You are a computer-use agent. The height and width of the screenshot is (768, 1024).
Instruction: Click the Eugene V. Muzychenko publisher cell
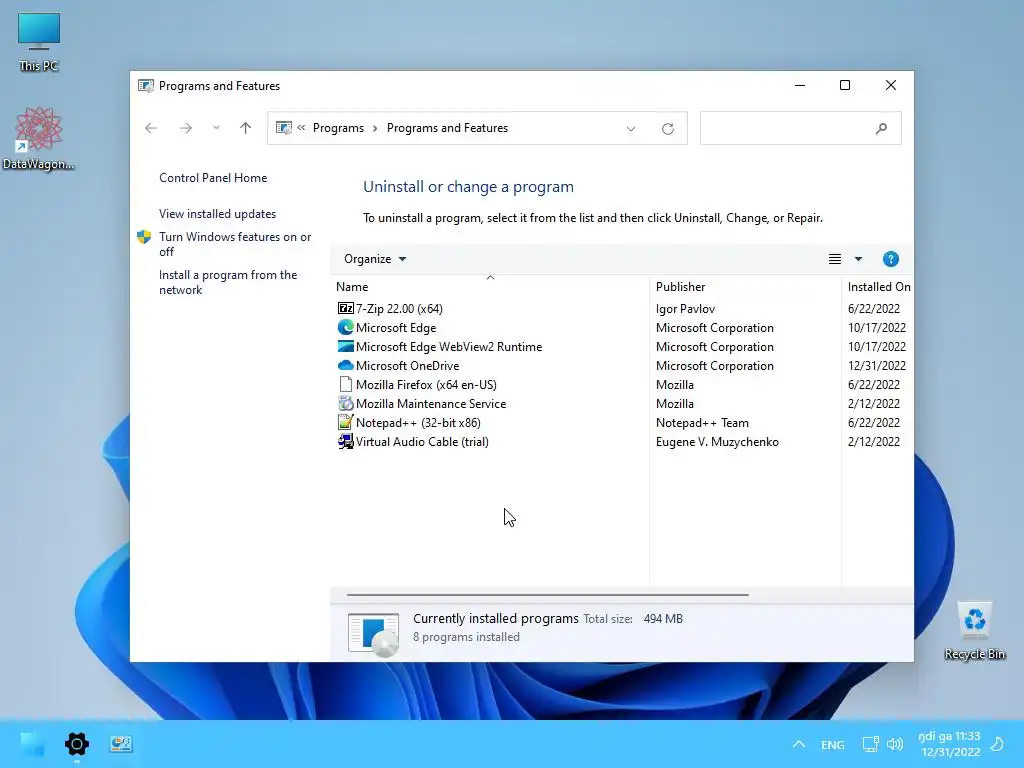point(717,441)
